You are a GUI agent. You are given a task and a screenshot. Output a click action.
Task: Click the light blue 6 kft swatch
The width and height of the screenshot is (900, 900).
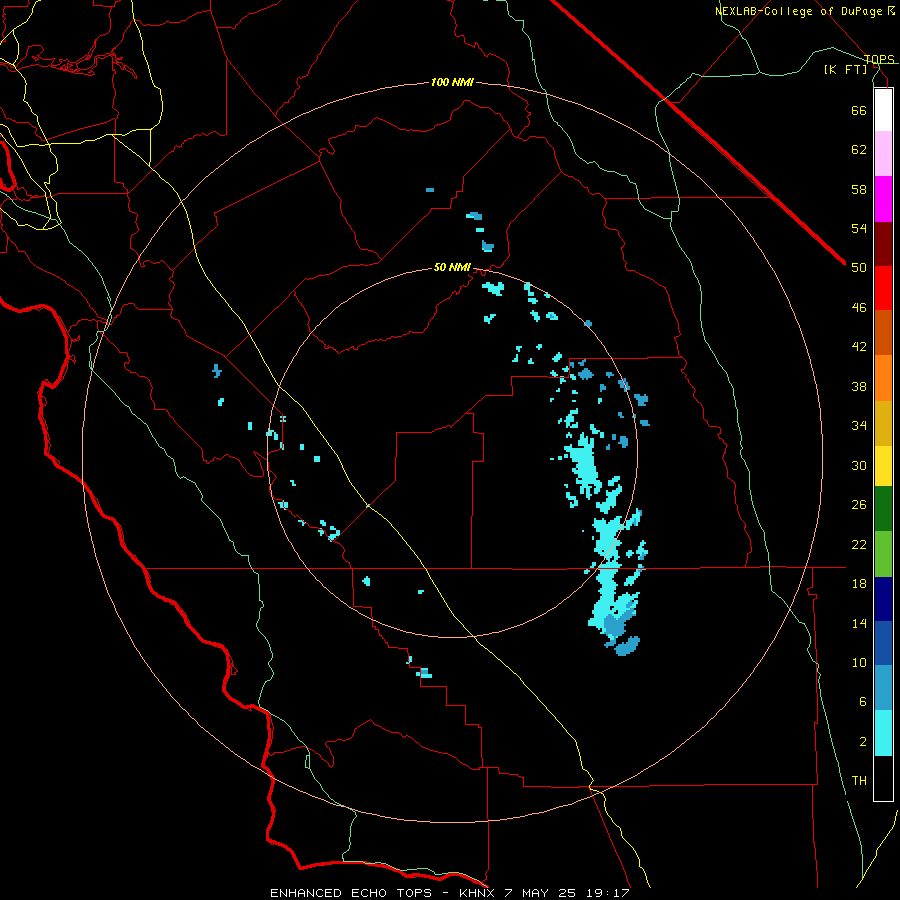(883, 688)
